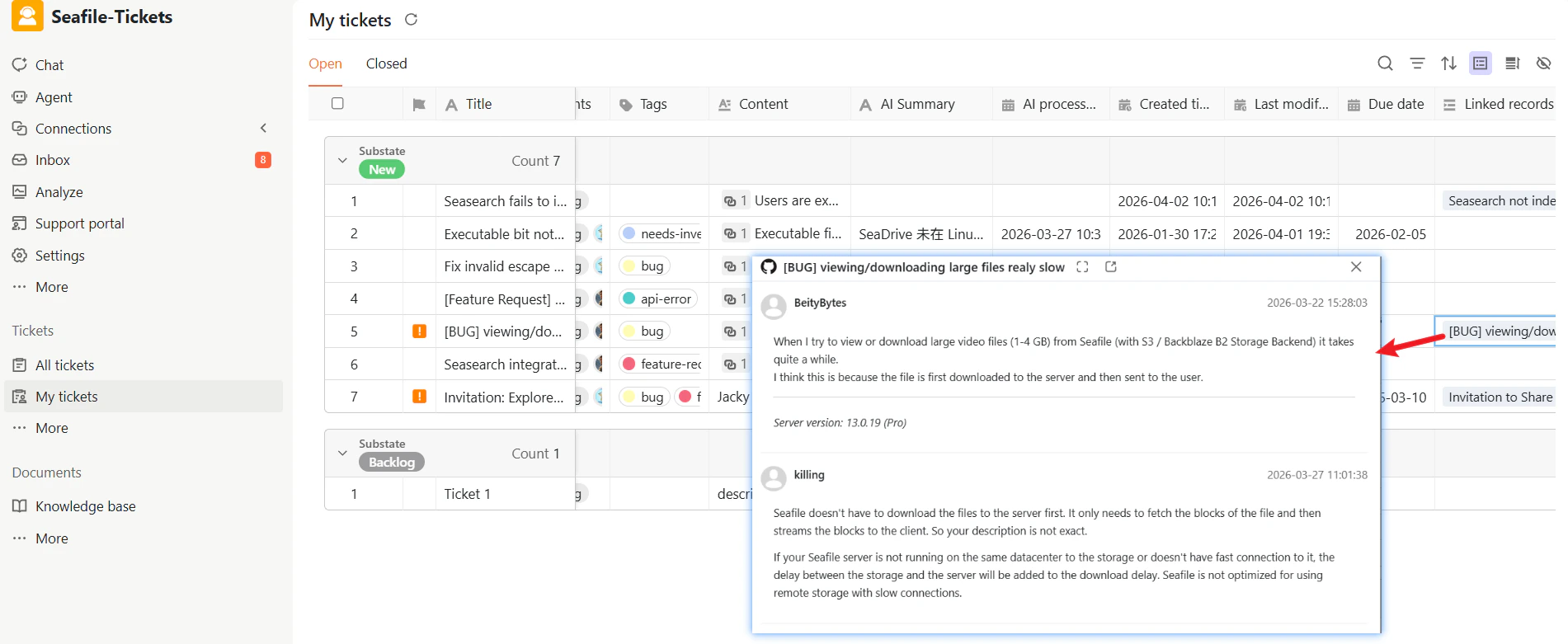
Task: Open the Agent page
Action: click(54, 97)
